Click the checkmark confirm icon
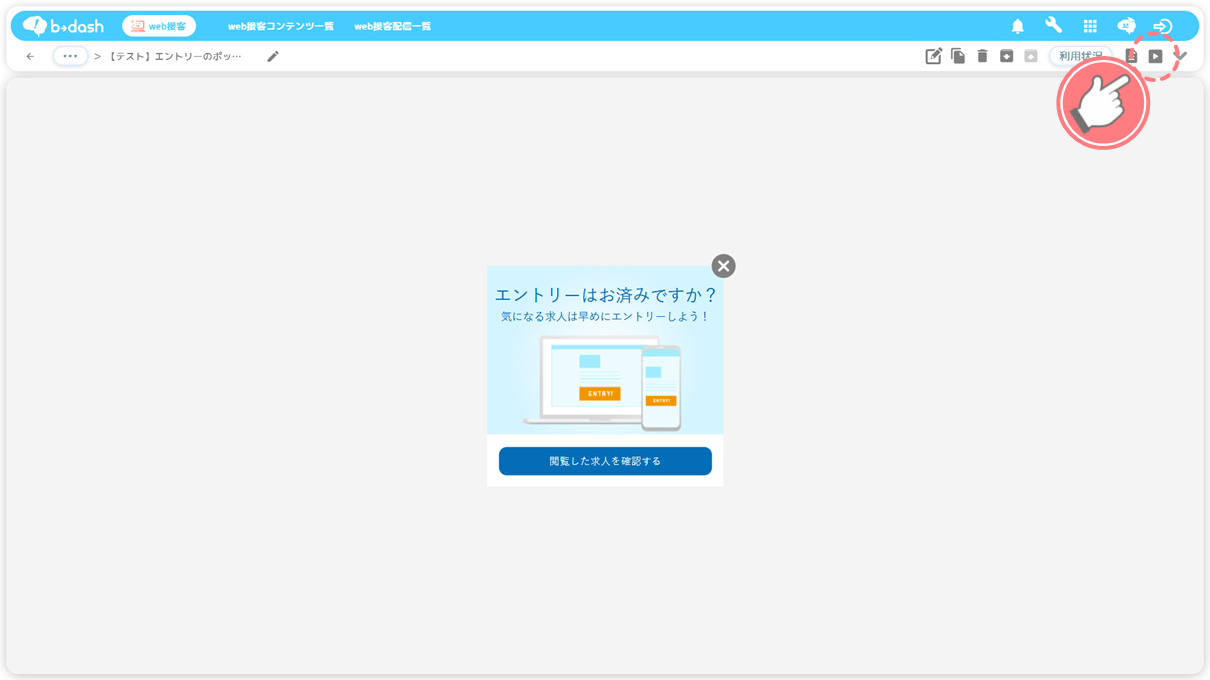The width and height of the screenshot is (1210, 680). click(1181, 57)
